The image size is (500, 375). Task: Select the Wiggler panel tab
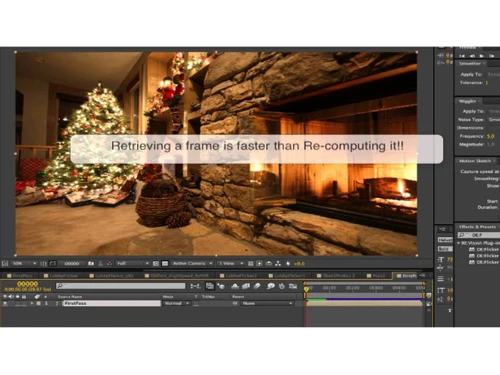point(467,101)
